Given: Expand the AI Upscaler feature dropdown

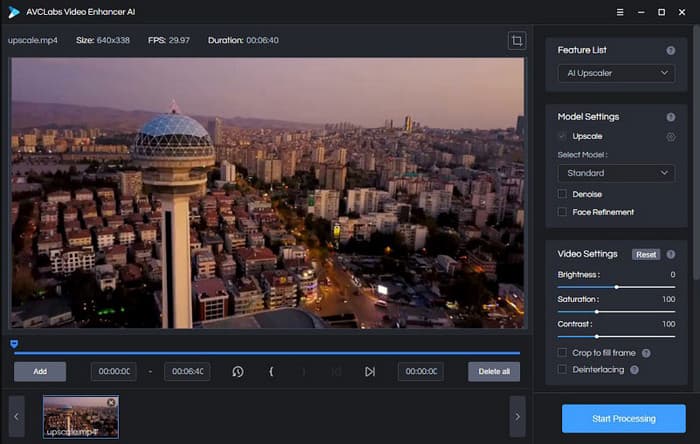Looking at the screenshot, I should point(615,73).
